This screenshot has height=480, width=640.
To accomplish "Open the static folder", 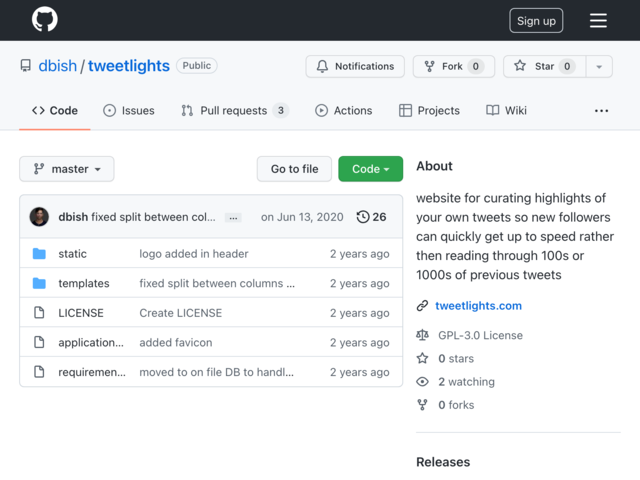I will click(72, 253).
